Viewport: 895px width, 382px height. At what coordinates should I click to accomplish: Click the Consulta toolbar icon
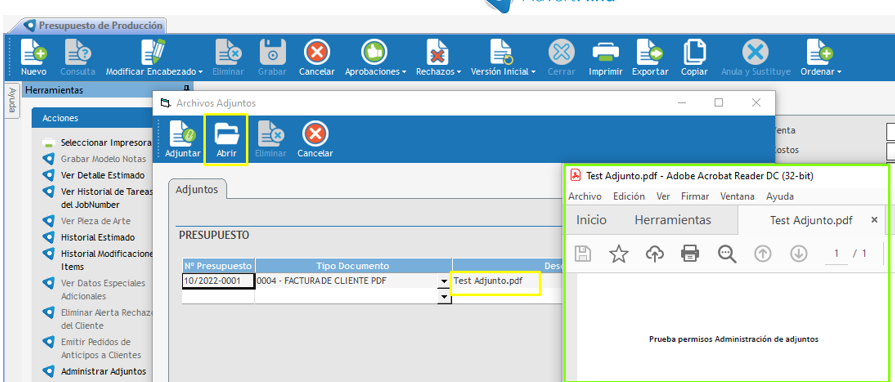tap(78, 53)
